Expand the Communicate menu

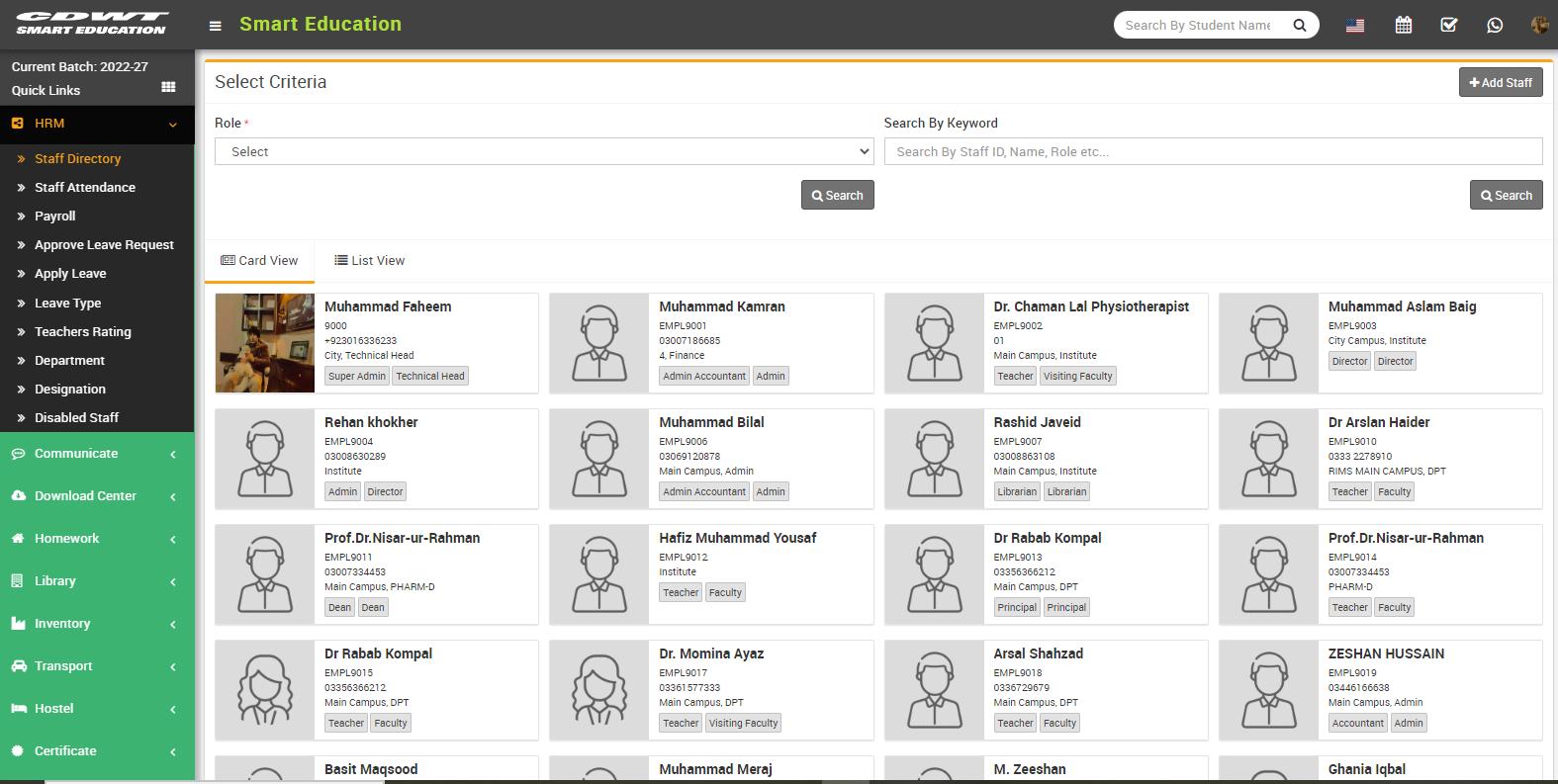click(x=97, y=454)
